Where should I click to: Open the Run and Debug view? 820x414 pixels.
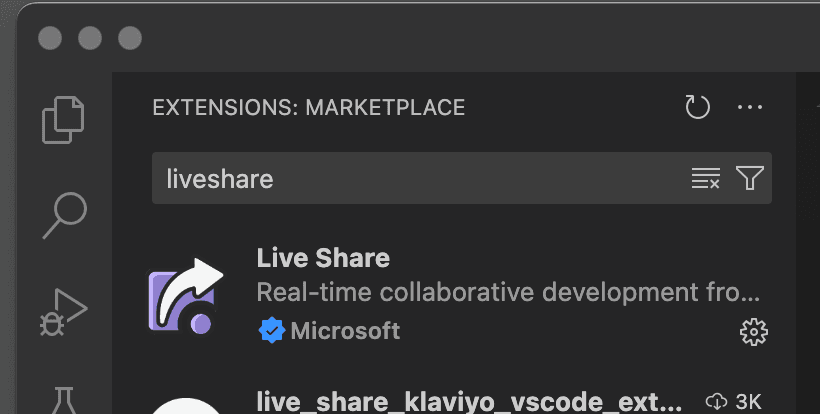point(63,310)
